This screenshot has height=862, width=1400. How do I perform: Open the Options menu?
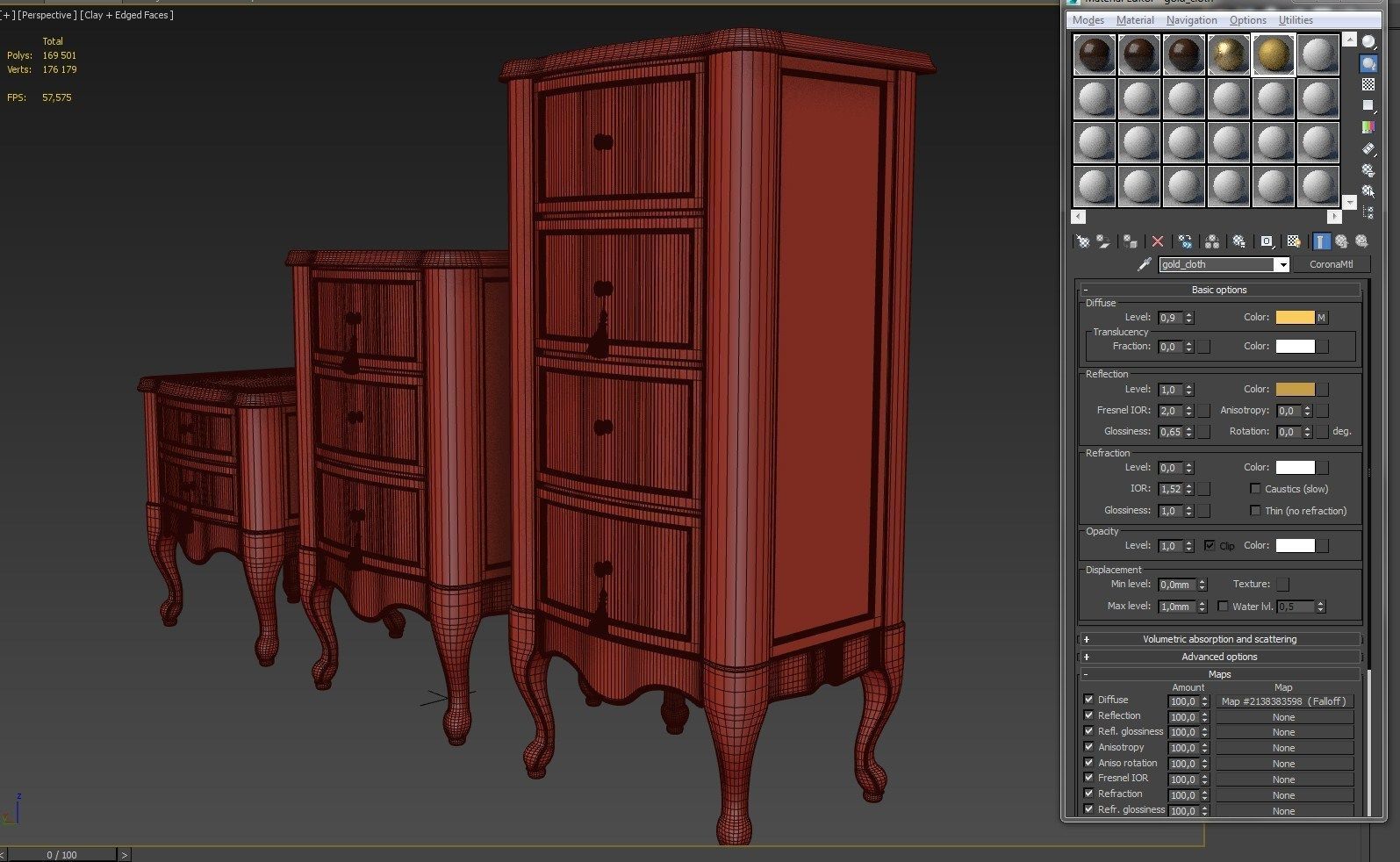1247,20
